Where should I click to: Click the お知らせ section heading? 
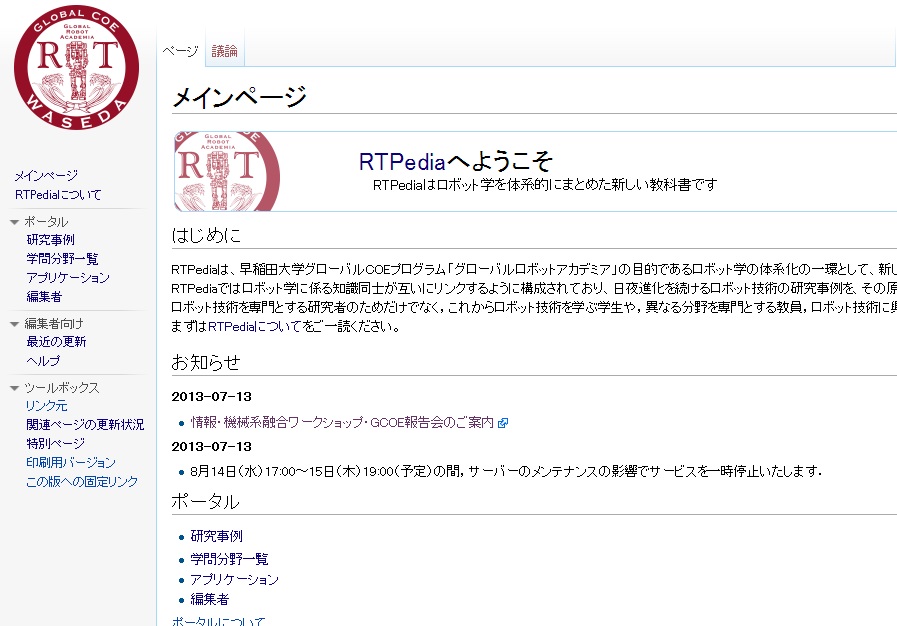point(206,362)
